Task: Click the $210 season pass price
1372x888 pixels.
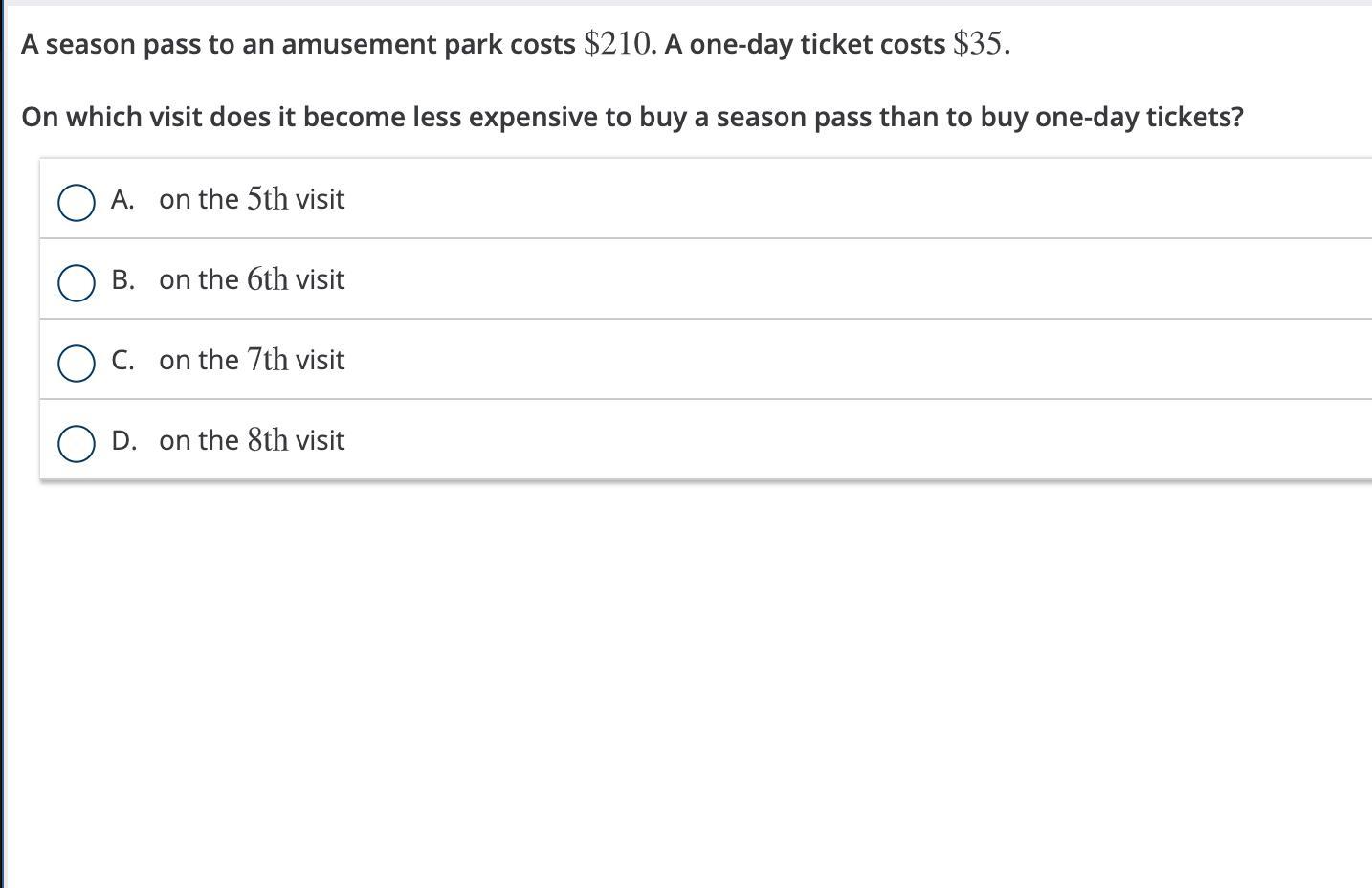Action: pos(617,43)
